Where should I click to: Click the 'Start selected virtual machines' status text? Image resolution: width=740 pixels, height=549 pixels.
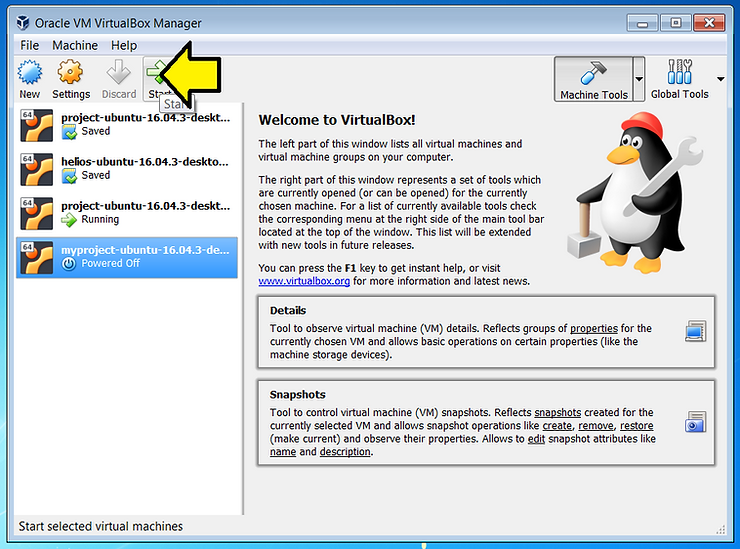point(101,526)
